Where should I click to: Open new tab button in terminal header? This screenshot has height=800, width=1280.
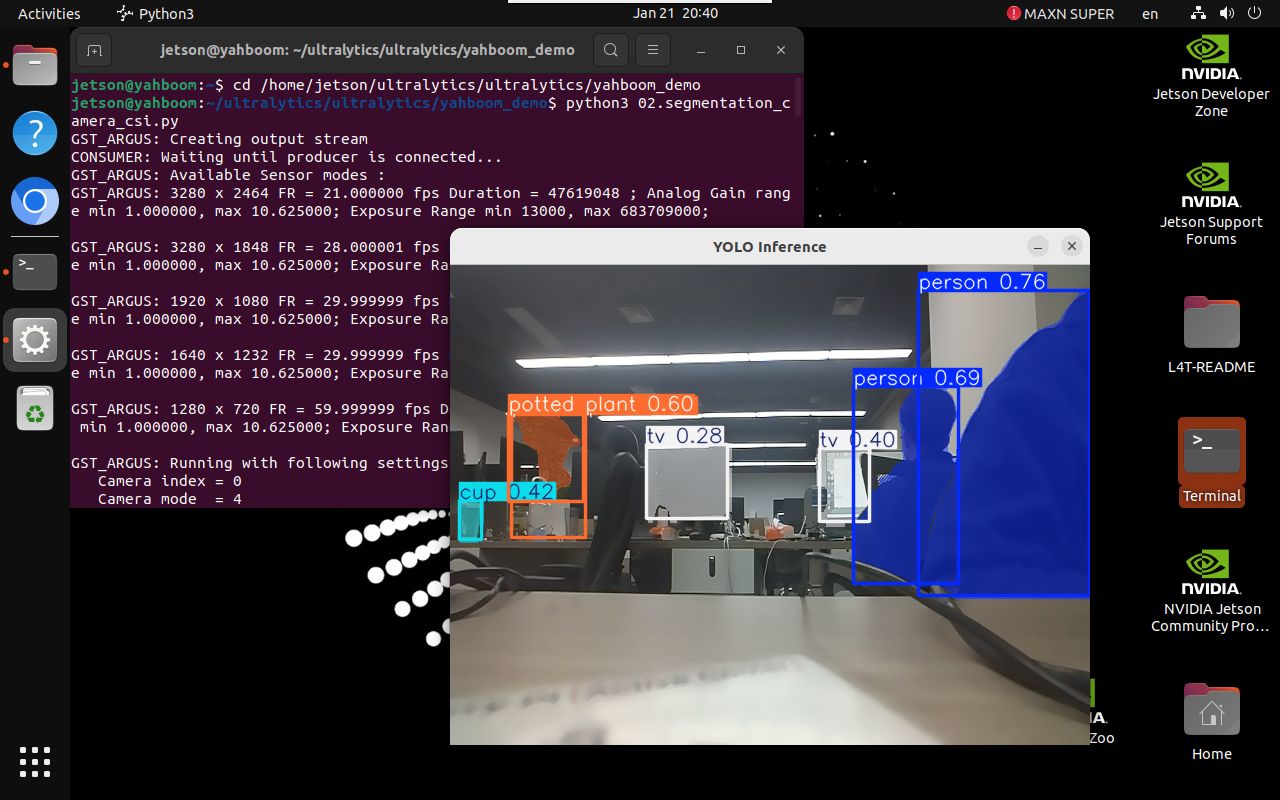94,50
